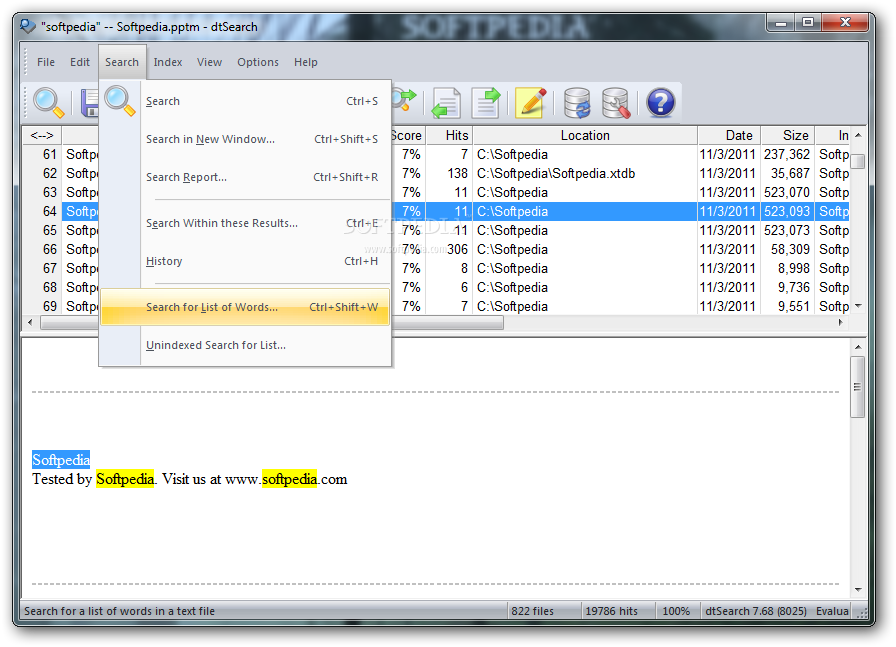This screenshot has width=896, height=647.
Task: Click the next document green arrow icon
Action: 486,103
